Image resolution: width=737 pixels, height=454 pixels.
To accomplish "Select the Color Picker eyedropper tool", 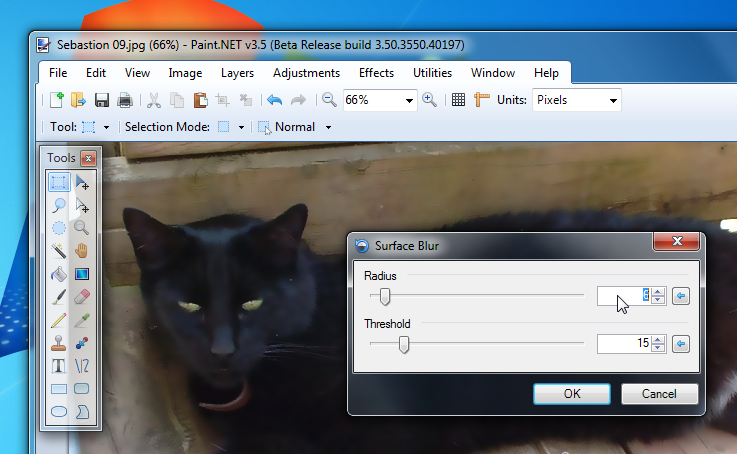I will pos(82,320).
